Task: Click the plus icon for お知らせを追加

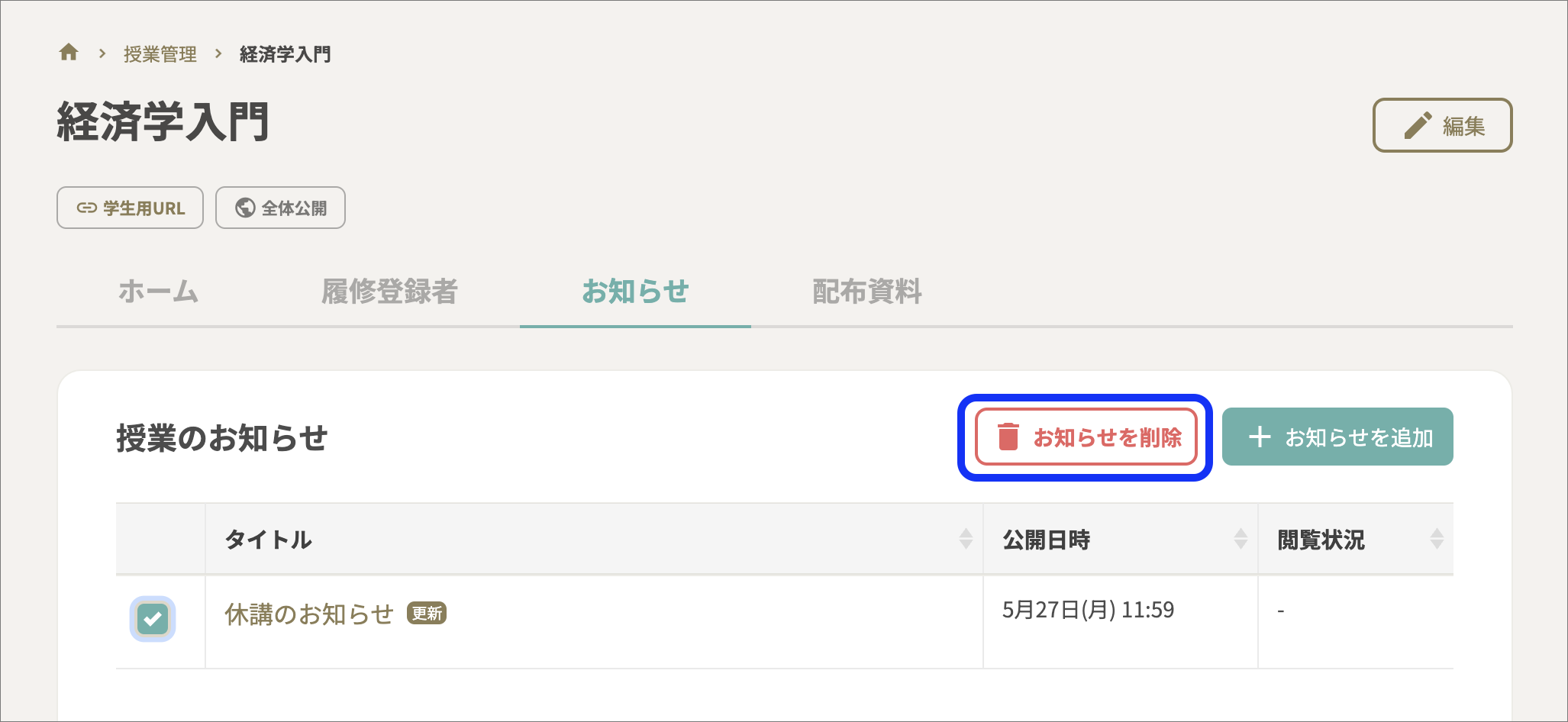Action: (x=1260, y=437)
